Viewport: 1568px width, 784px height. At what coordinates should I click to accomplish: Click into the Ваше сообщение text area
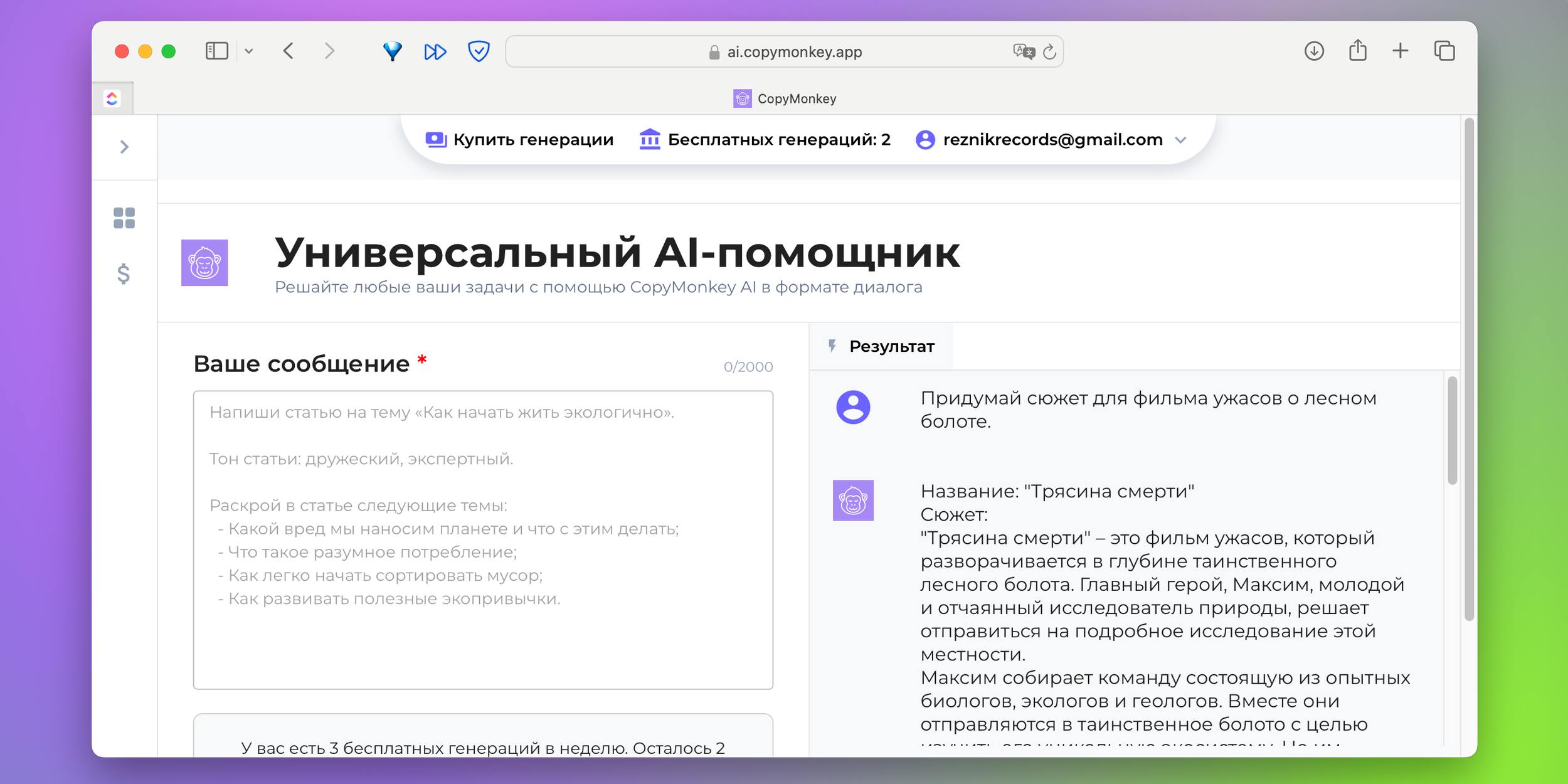[x=483, y=540]
